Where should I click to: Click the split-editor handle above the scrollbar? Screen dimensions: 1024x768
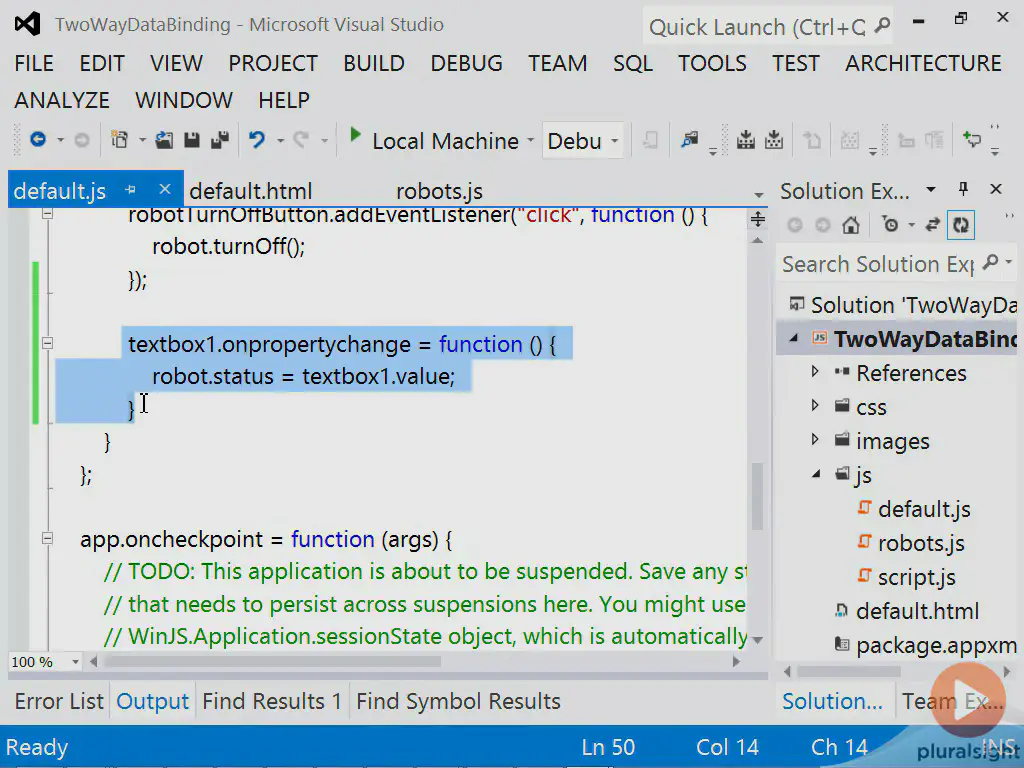pyautogui.click(x=758, y=219)
